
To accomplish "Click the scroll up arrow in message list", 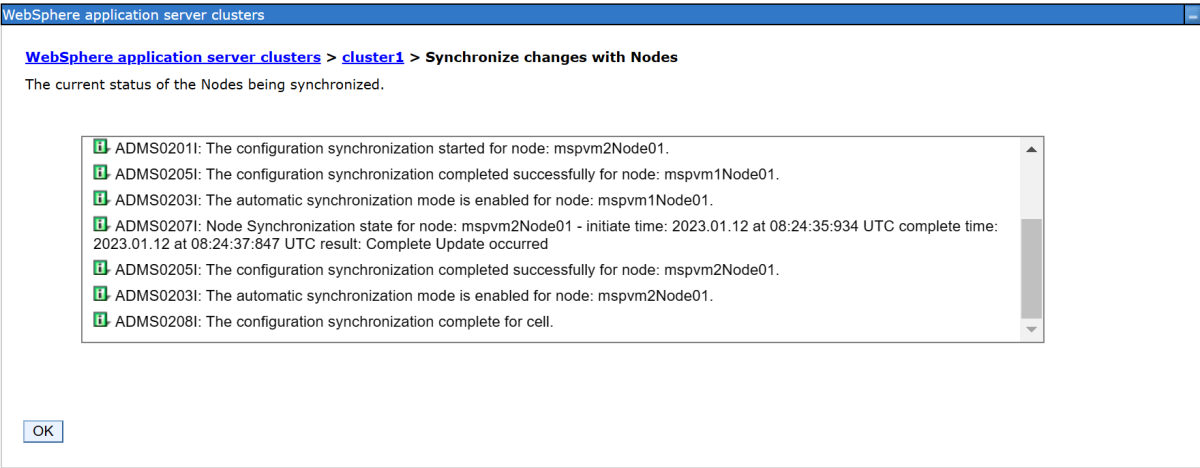I will (x=1031, y=149).
